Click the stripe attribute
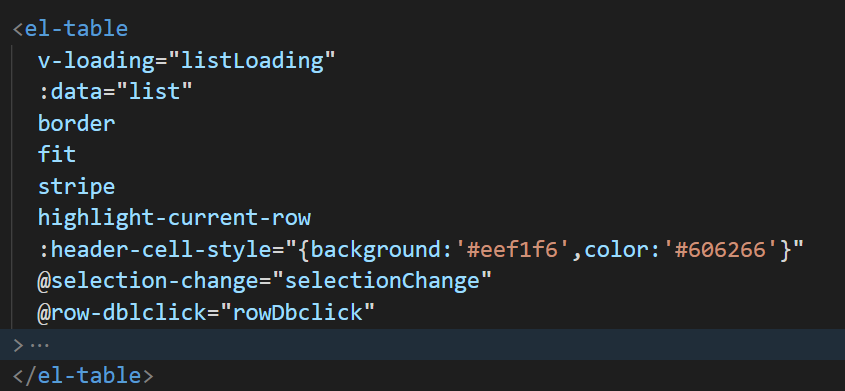The image size is (845, 391). 77,186
